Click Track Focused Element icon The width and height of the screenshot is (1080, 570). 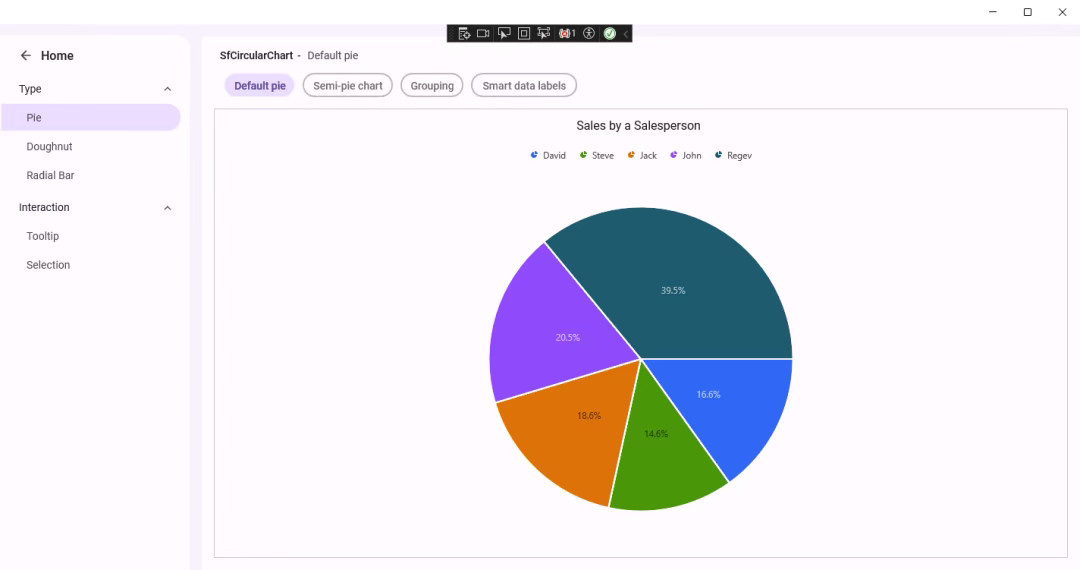point(544,33)
